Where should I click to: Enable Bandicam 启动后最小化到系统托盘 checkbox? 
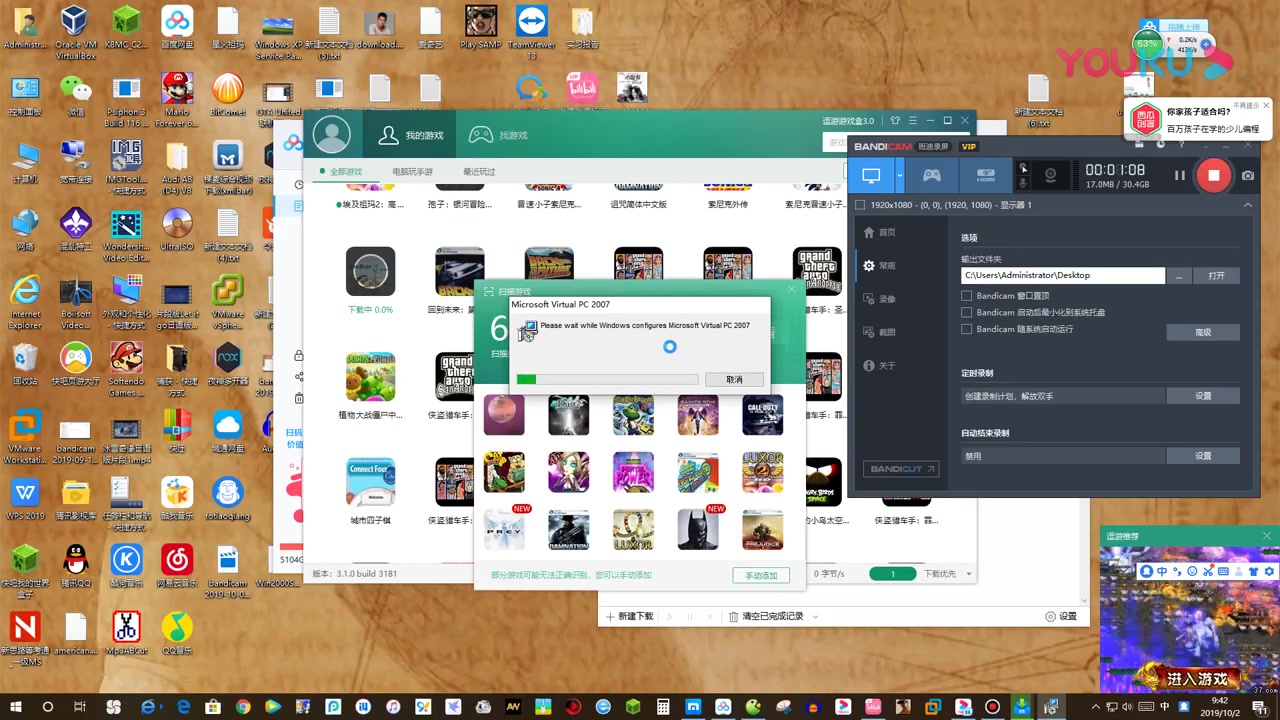point(967,313)
